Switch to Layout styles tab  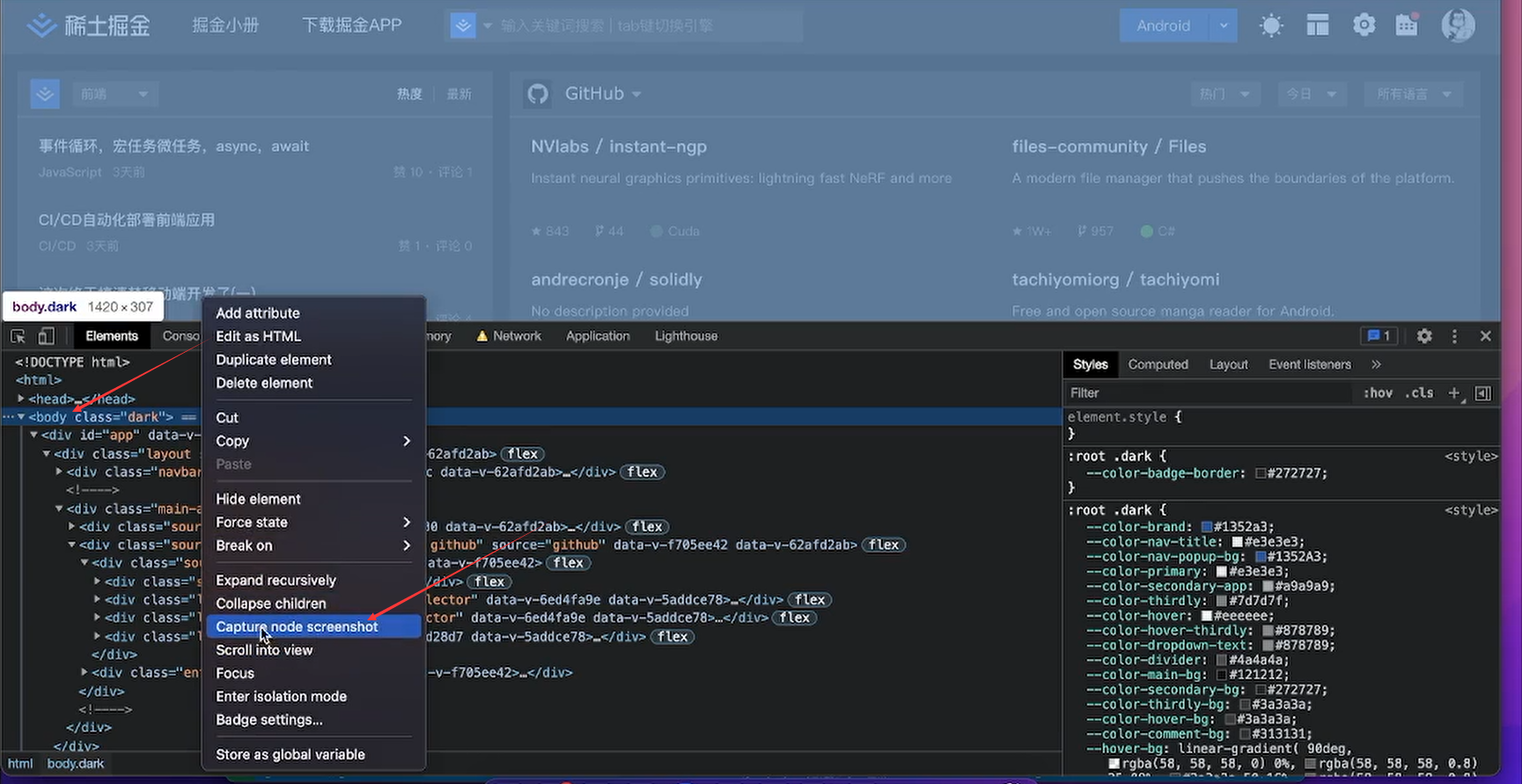1228,364
